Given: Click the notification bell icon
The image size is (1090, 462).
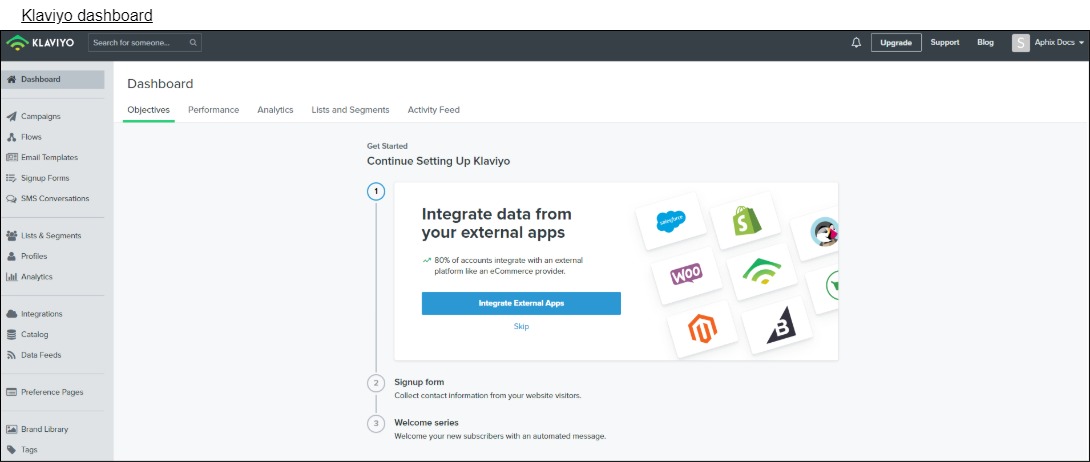Looking at the screenshot, I should (856, 43).
